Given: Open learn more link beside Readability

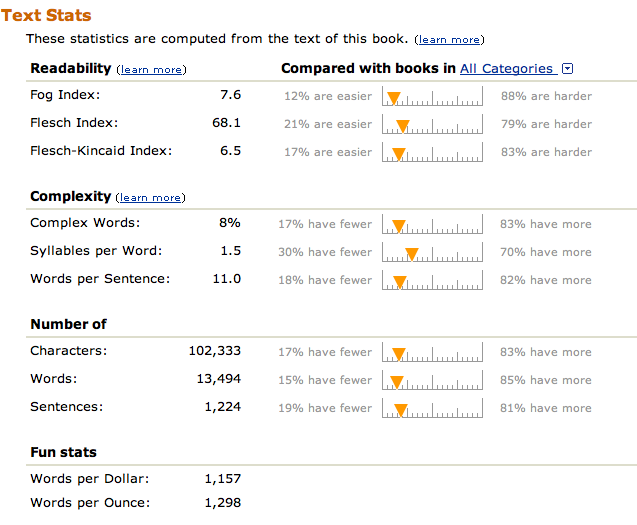Looking at the screenshot, I should coord(151,70).
